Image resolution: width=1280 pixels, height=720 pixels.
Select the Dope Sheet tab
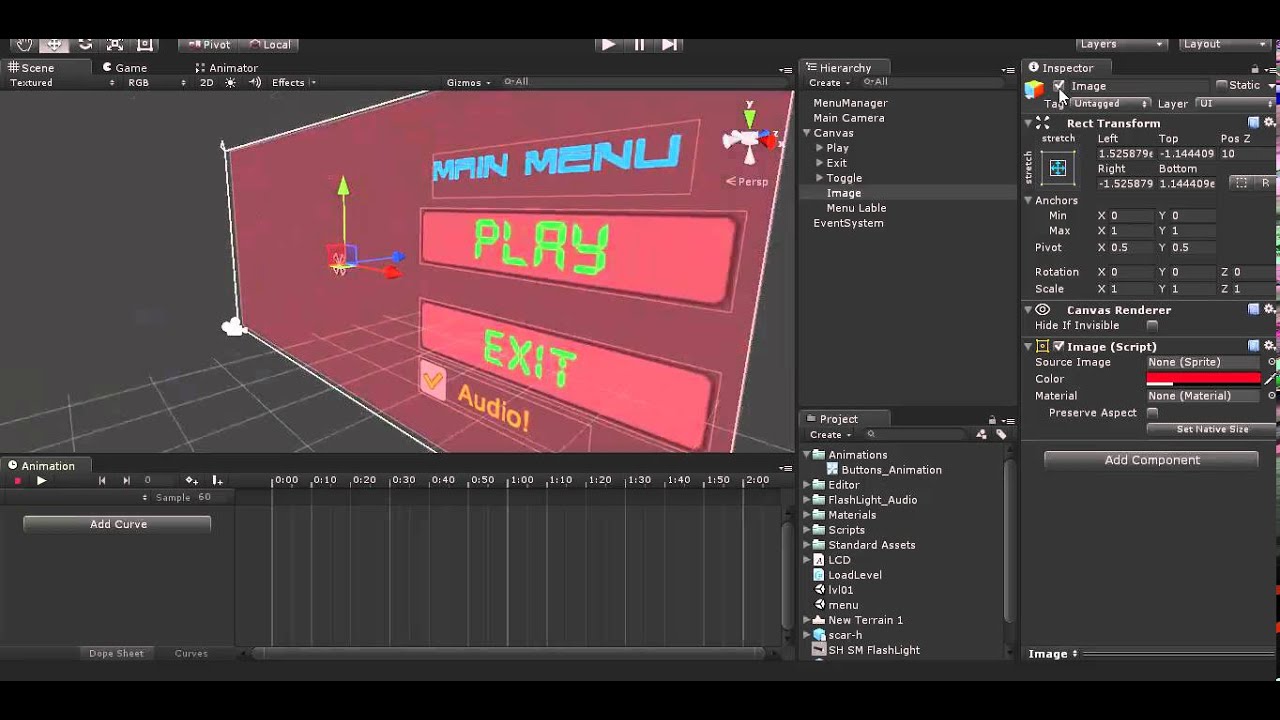click(116, 654)
